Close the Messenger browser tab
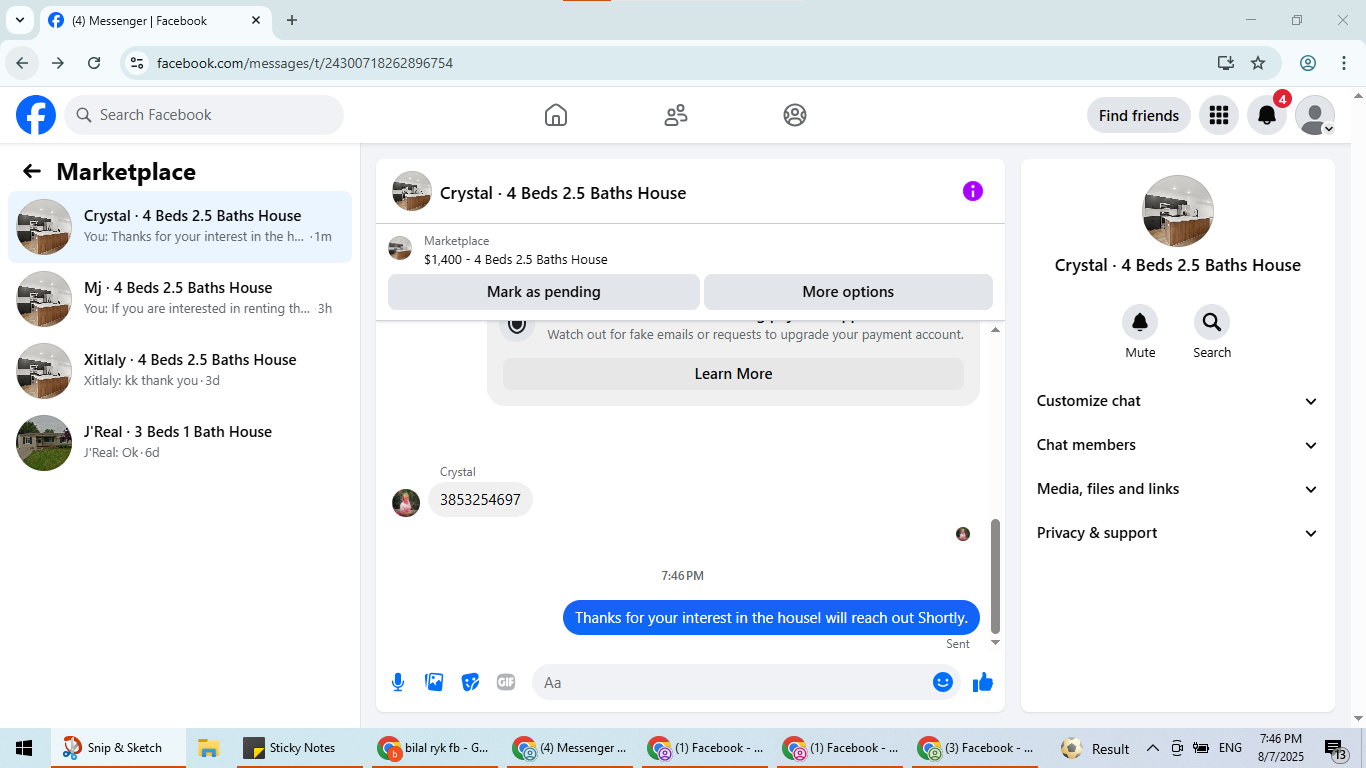This screenshot has width=1366, height=768. click(x=256, y=20)
